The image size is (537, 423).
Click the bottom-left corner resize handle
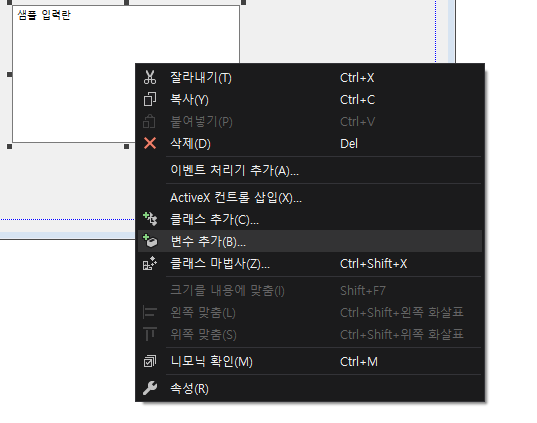[10, 147]
